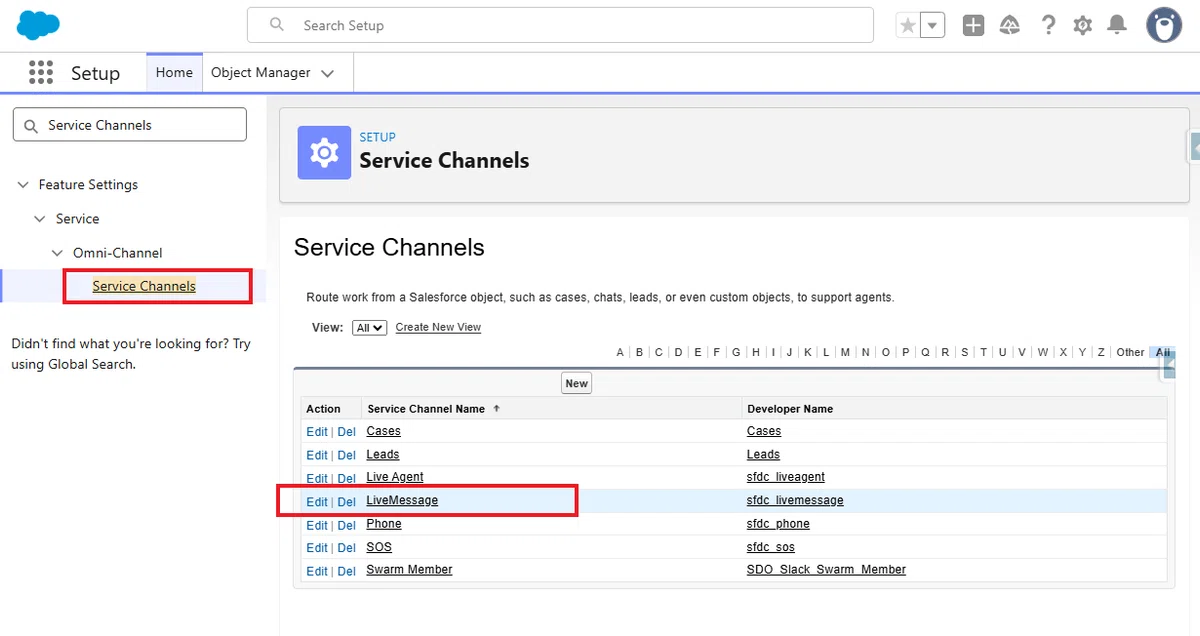Open the Phone channel name link
This screenshot has height=636, width=1200.
tap(384, 524)
